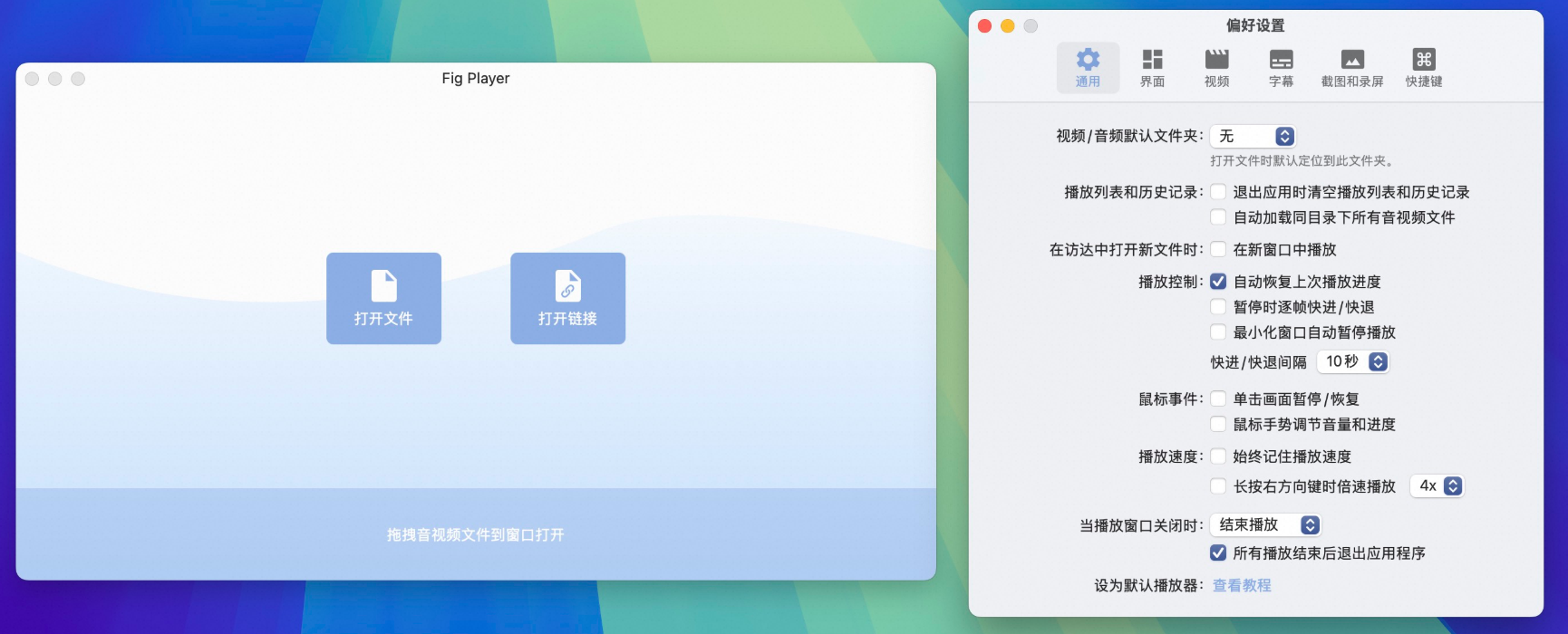Enable 始终记住播放速度
1568x634 pixels.
click(1219, 456)
